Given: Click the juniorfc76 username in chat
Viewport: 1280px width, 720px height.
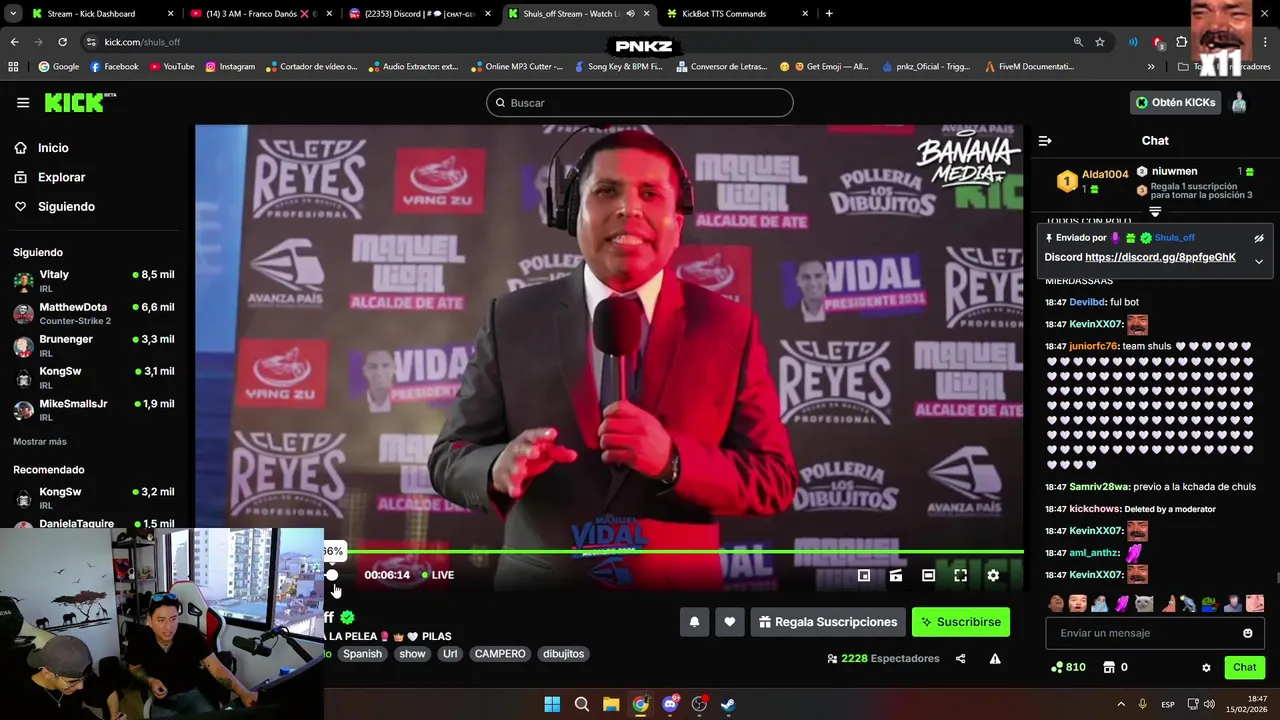Looking at the screenshot, I should (1093, 346).
